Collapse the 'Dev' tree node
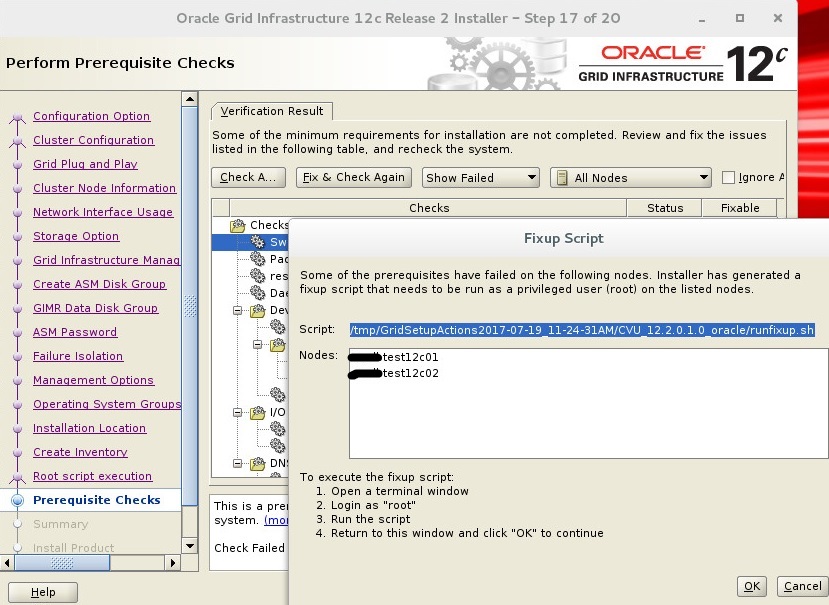 pyautogui.click(x=237, y=310)
